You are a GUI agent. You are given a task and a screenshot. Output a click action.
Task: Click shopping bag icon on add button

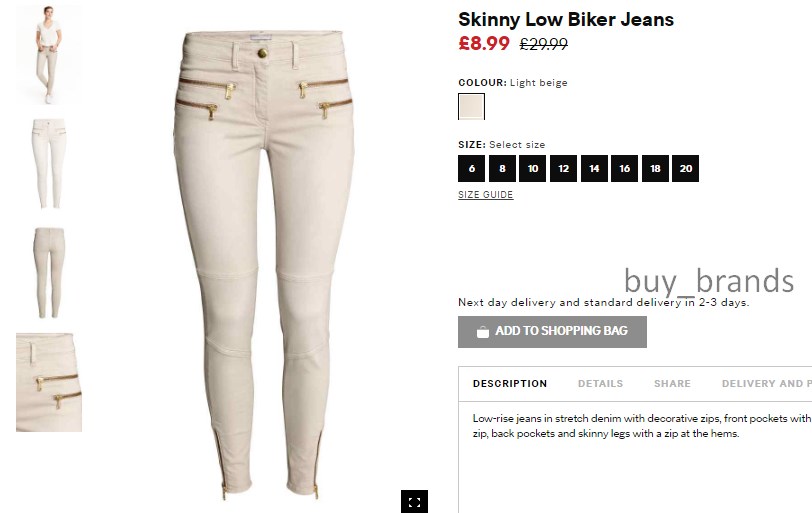pos(483,332)
